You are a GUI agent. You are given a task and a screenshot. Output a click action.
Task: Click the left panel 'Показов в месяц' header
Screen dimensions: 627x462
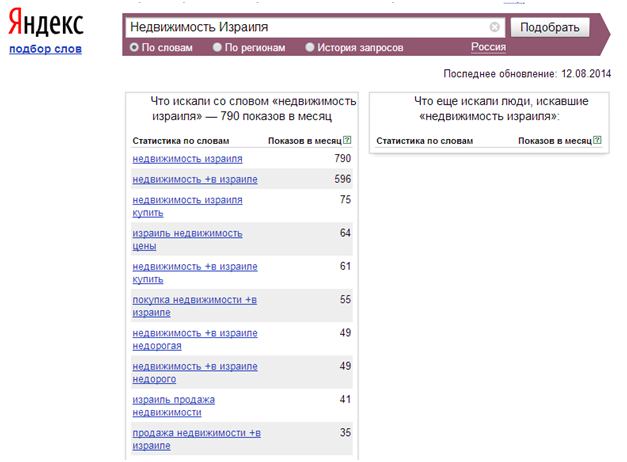click(x=305, y=141)
